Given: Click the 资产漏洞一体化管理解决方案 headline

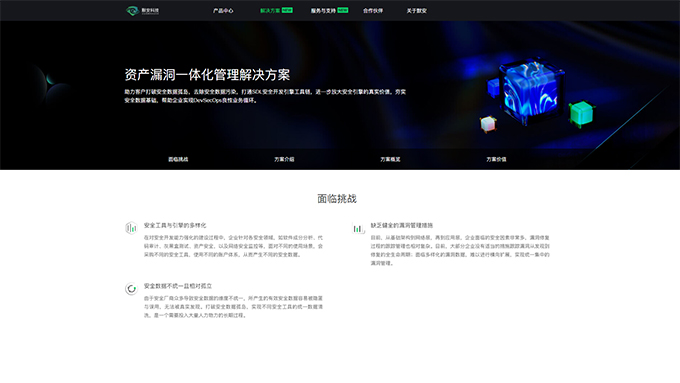Looking at the screenshot, I should click(207, 75).
